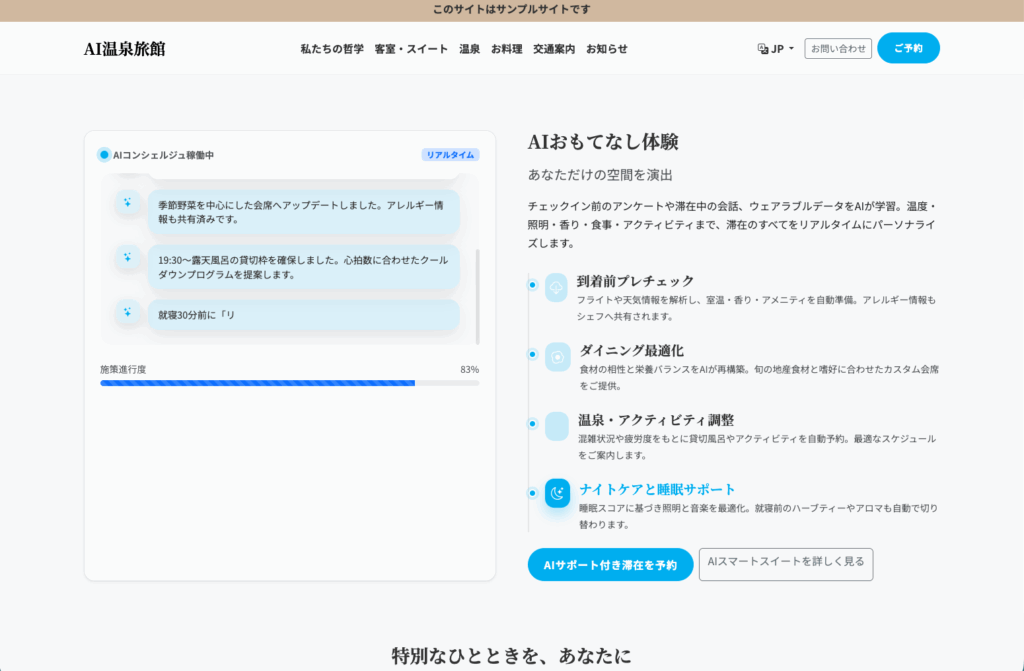Image resolution: width=1024 pixels, height=671 pixels.
Task: Click the sparkle avatar beside the 19:30 露天風呂 message
Action: [128, 258]
